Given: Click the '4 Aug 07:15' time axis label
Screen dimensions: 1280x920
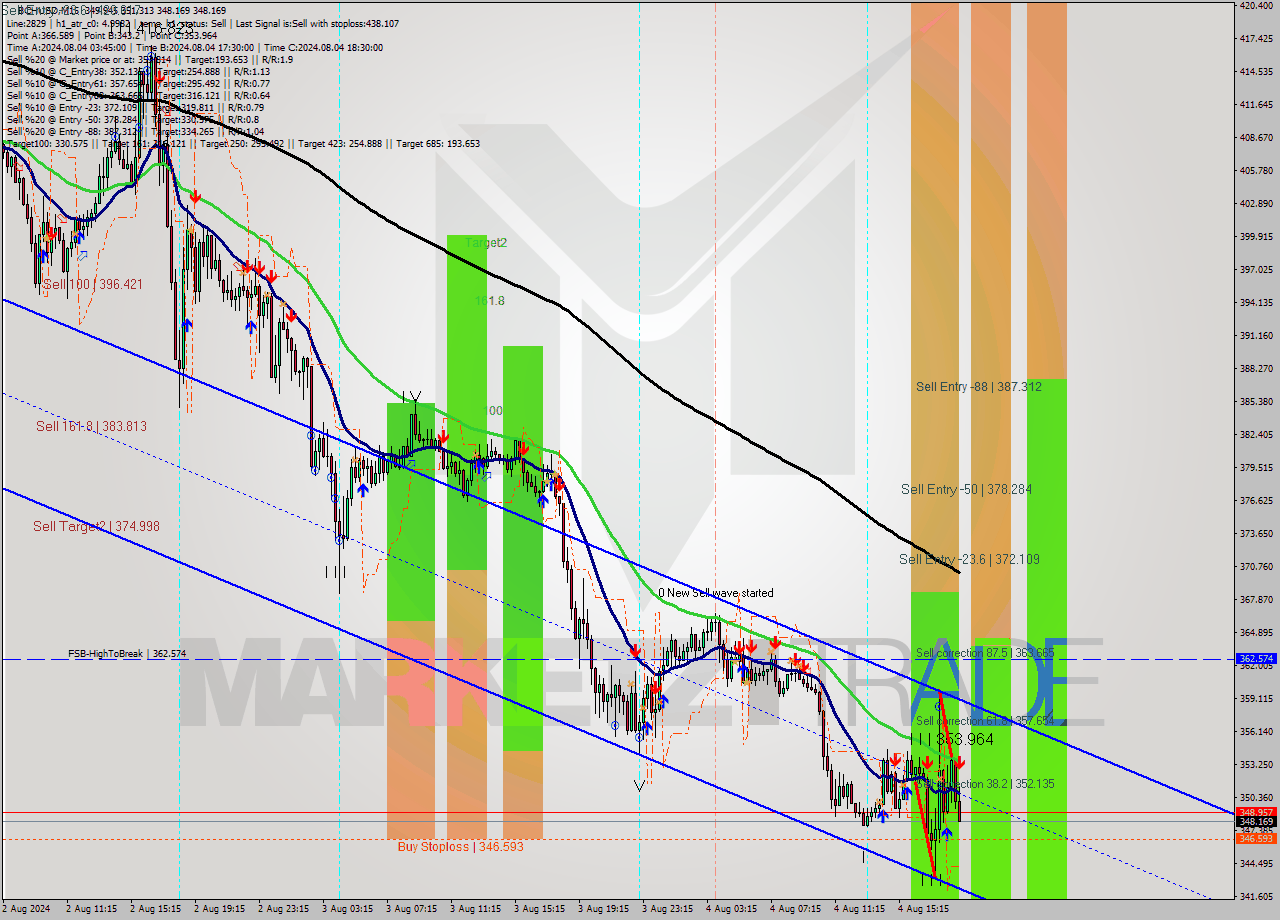Looking at the screenshot, I should pyautogui.click(x=795, y=910).
